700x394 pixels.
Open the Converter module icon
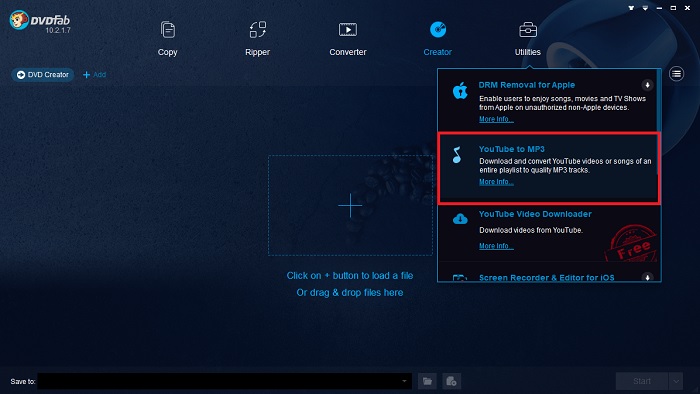pos(348,29)
